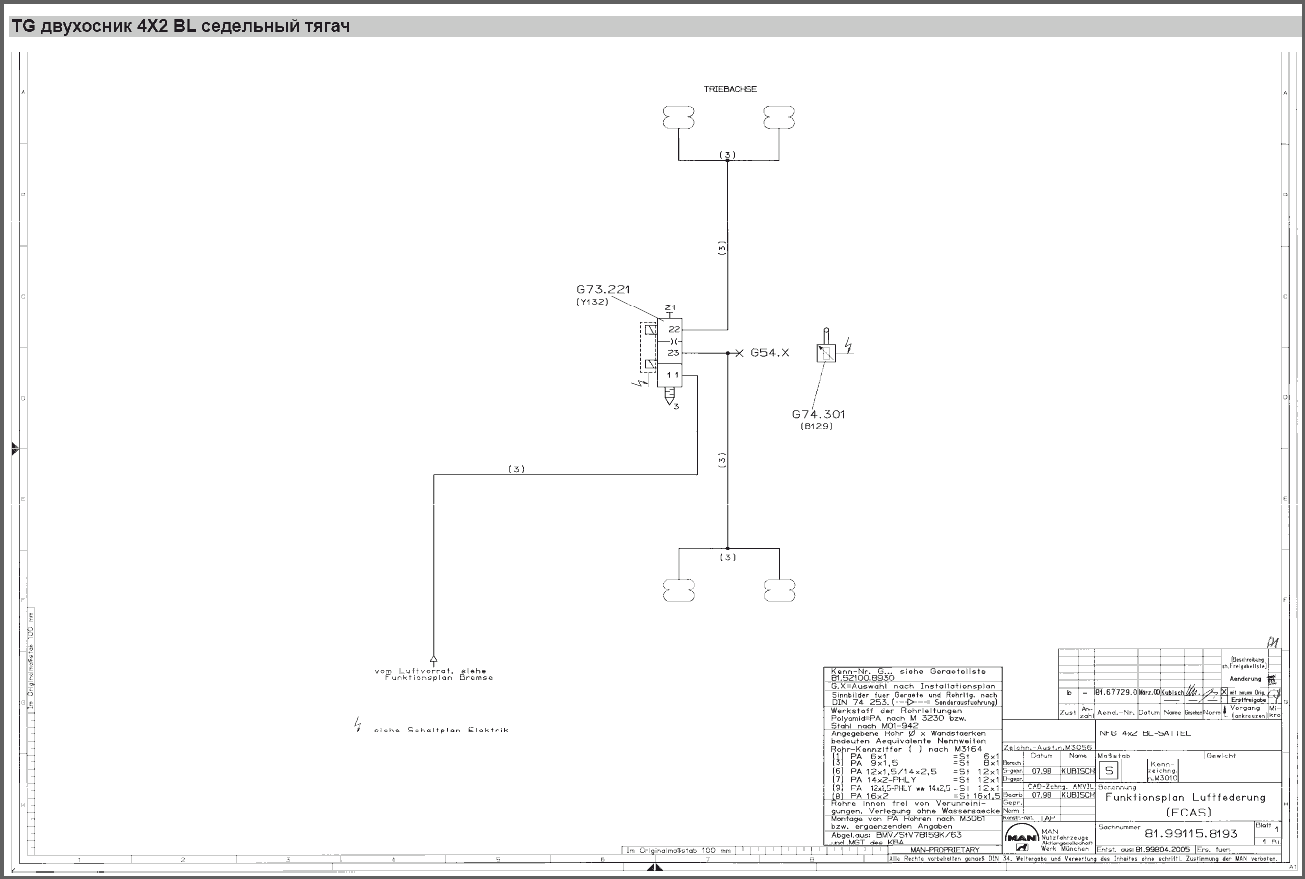The image size is (1305, 879).
Task: Click the upper-left air bellows under TRIEBACHSE
Action: point(678,118)
